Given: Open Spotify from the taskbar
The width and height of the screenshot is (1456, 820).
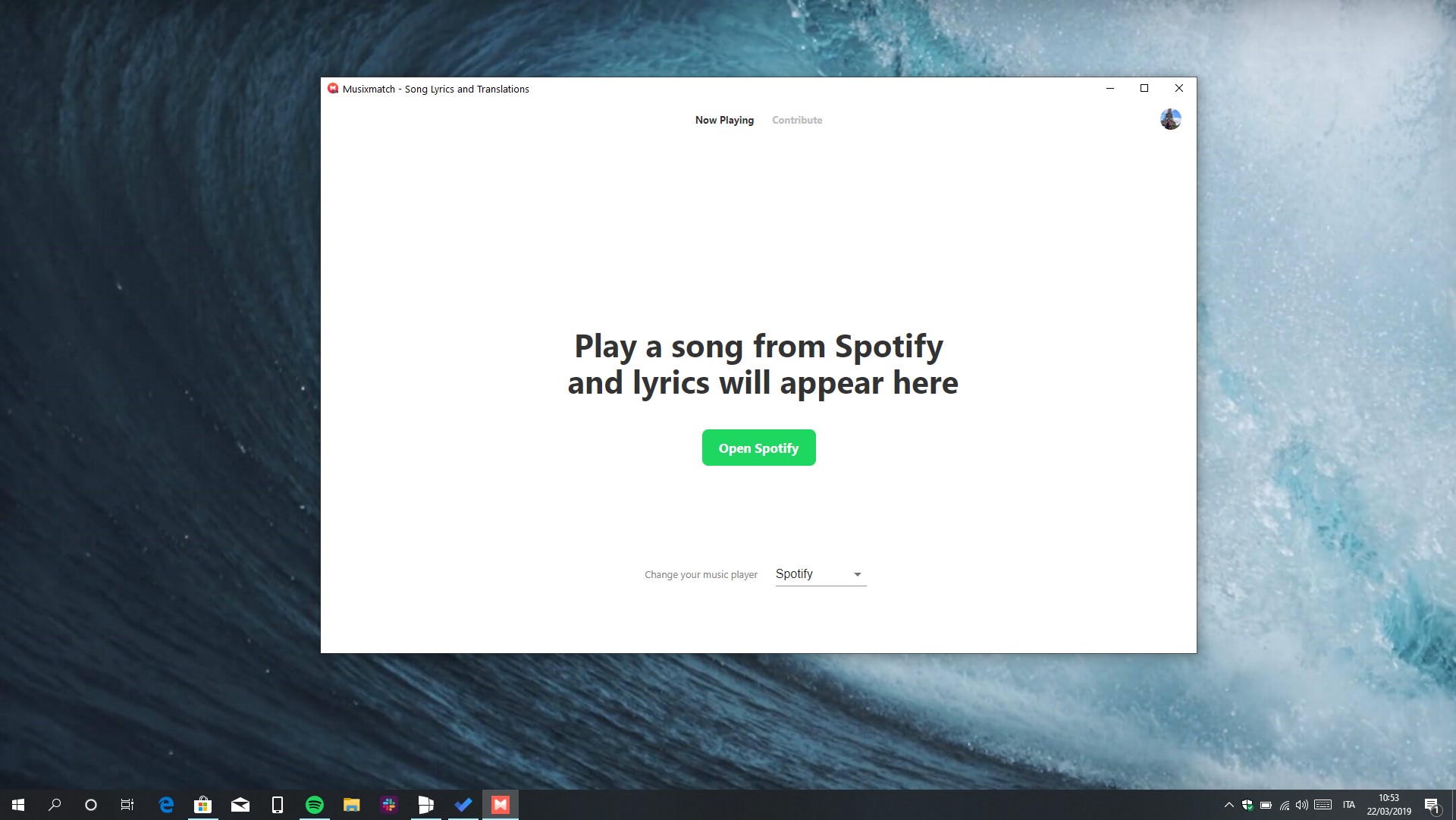Looking at the screenshot, I should click(314, 805).
